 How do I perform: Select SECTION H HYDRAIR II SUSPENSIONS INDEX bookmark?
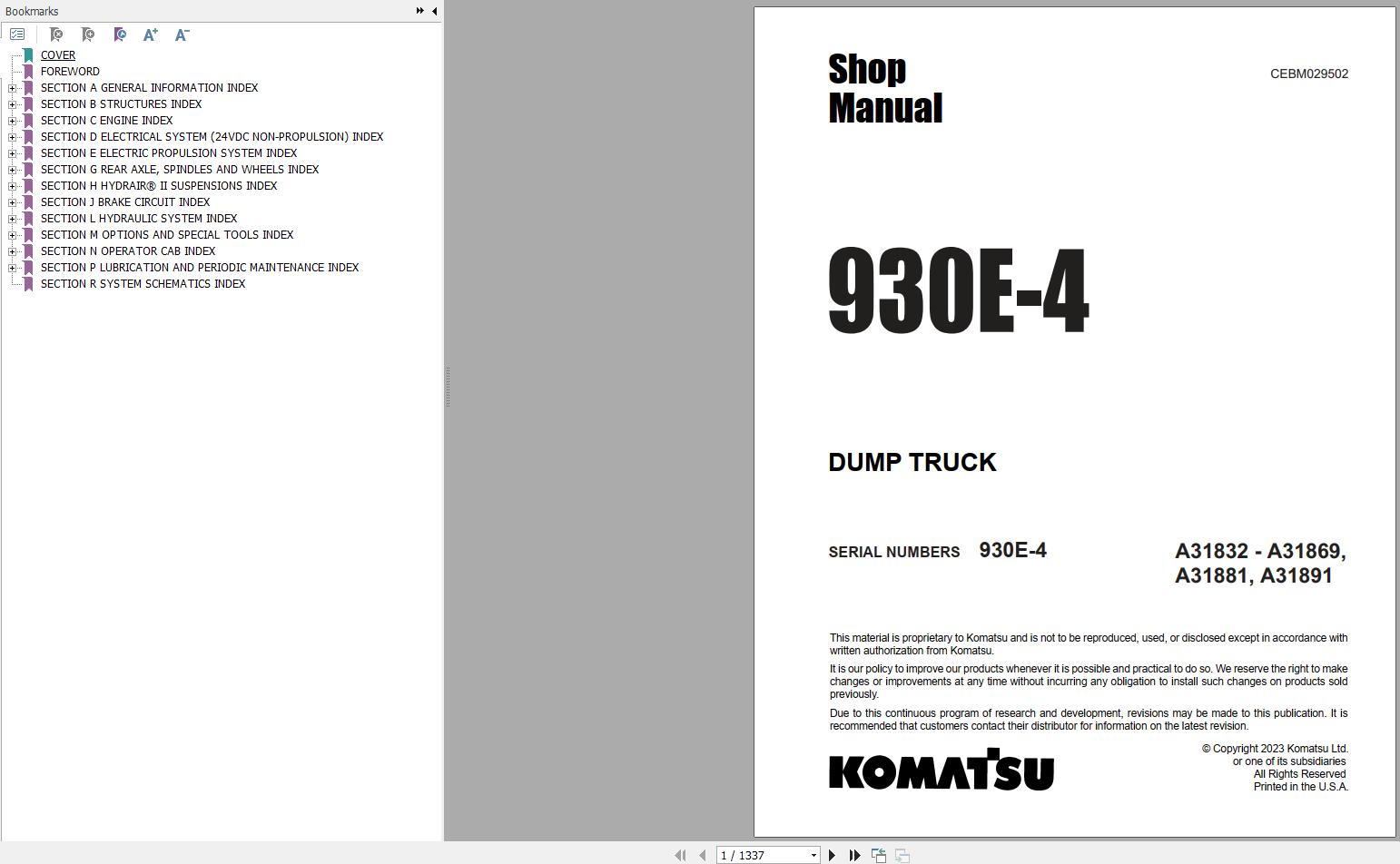point(159,186)
